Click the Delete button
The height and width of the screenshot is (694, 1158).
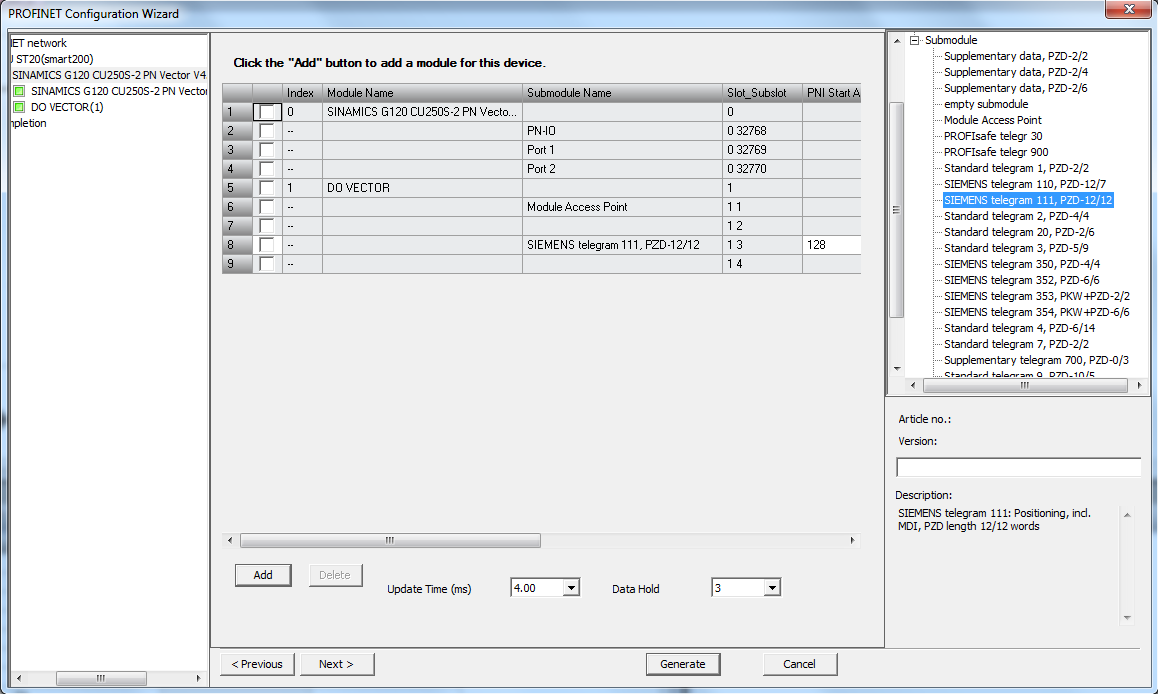coord(335,575)
